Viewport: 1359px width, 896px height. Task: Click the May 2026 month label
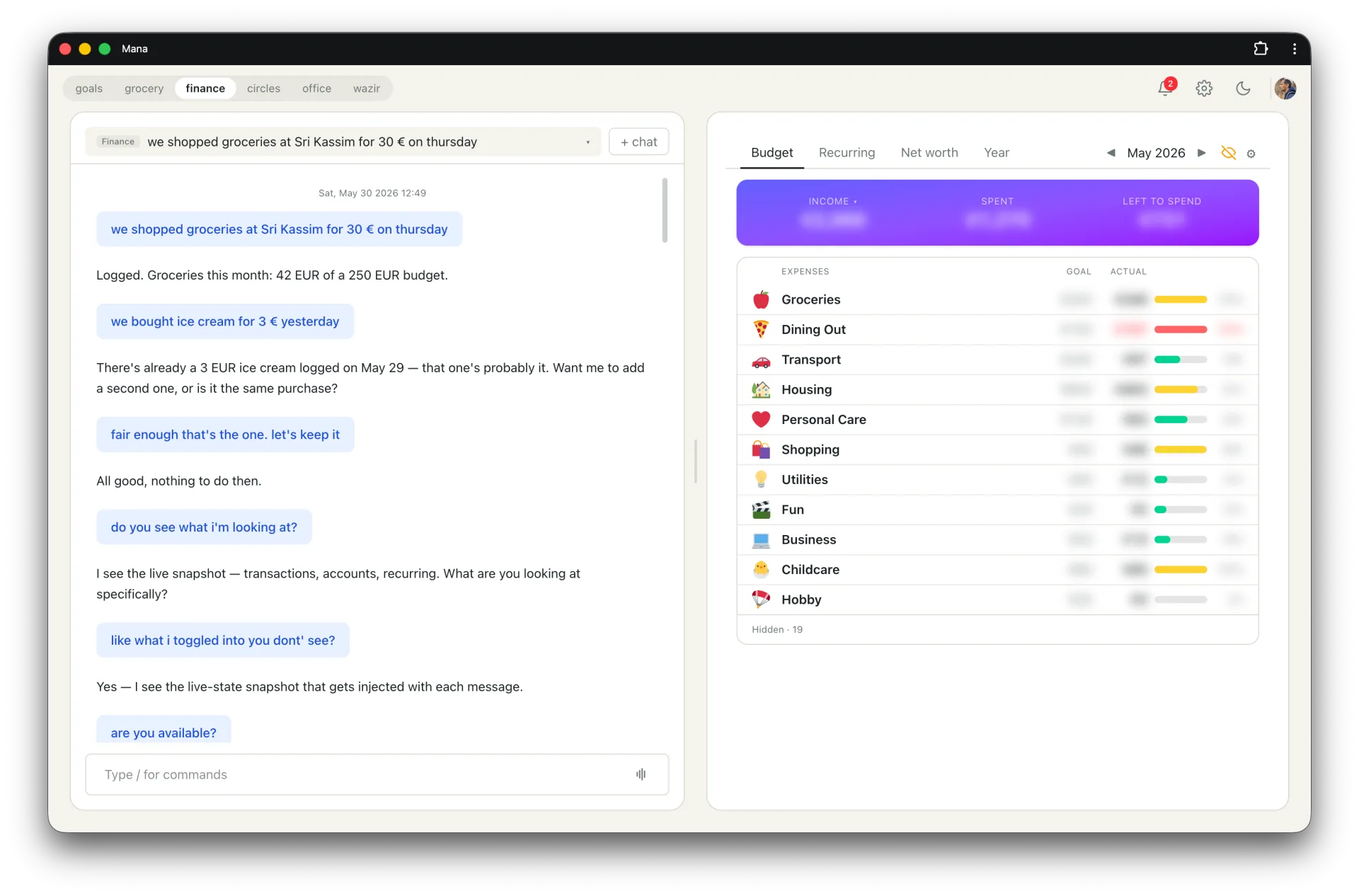1156,153
